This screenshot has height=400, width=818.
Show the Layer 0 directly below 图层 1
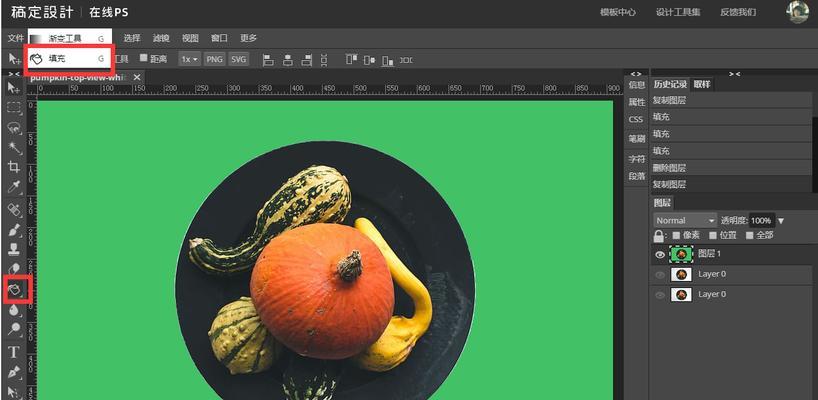click(660, 274)
